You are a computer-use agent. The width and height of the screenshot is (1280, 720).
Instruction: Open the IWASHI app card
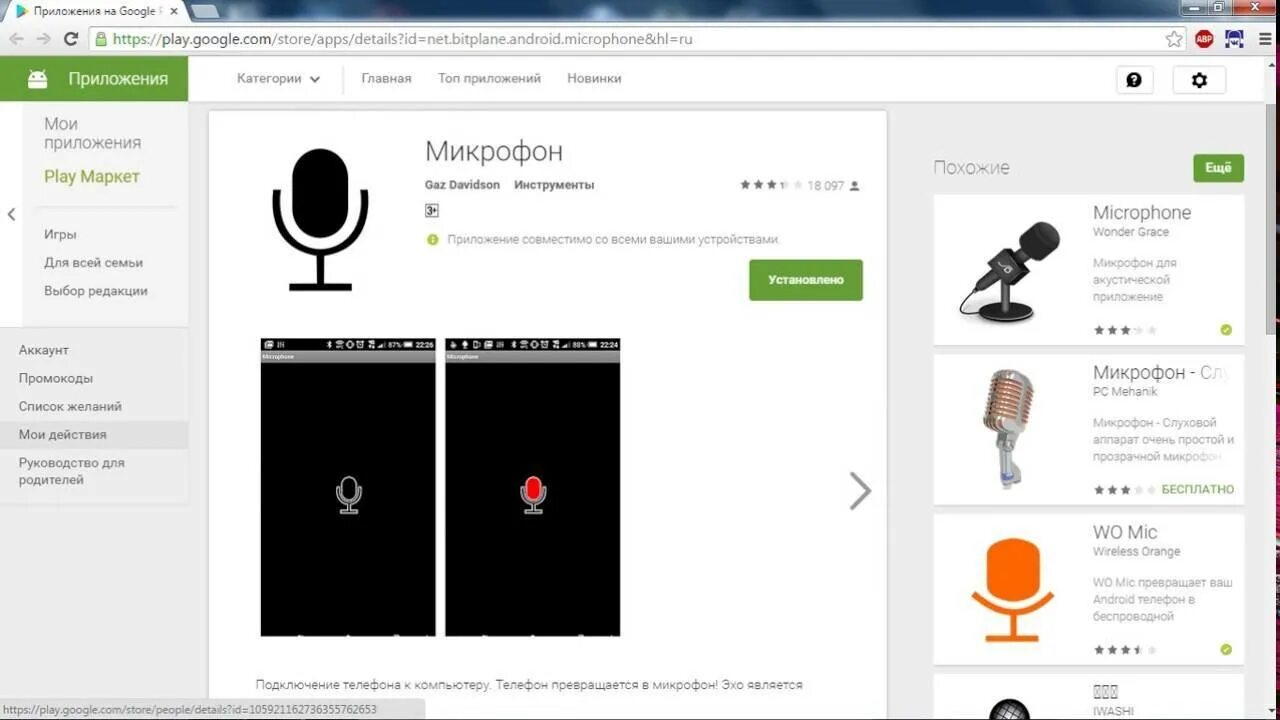(x=1089, y=697)
